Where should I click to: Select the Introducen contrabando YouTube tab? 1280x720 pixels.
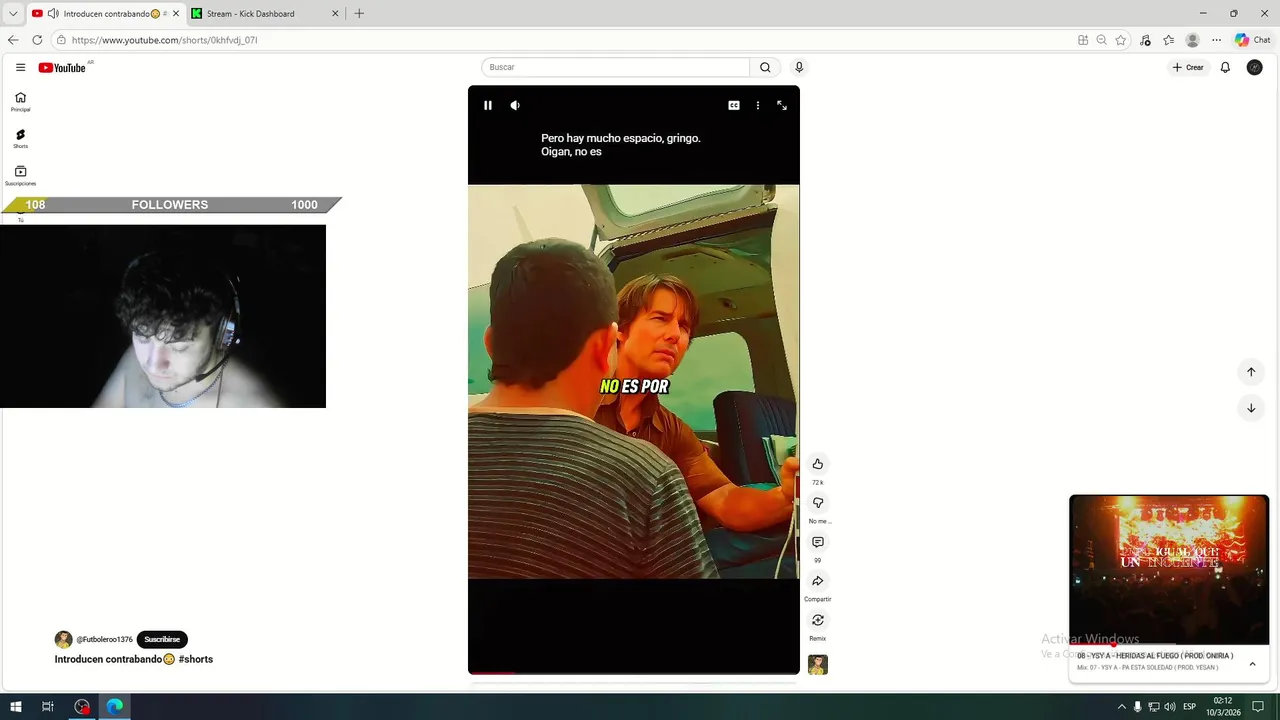coord(105,13)
